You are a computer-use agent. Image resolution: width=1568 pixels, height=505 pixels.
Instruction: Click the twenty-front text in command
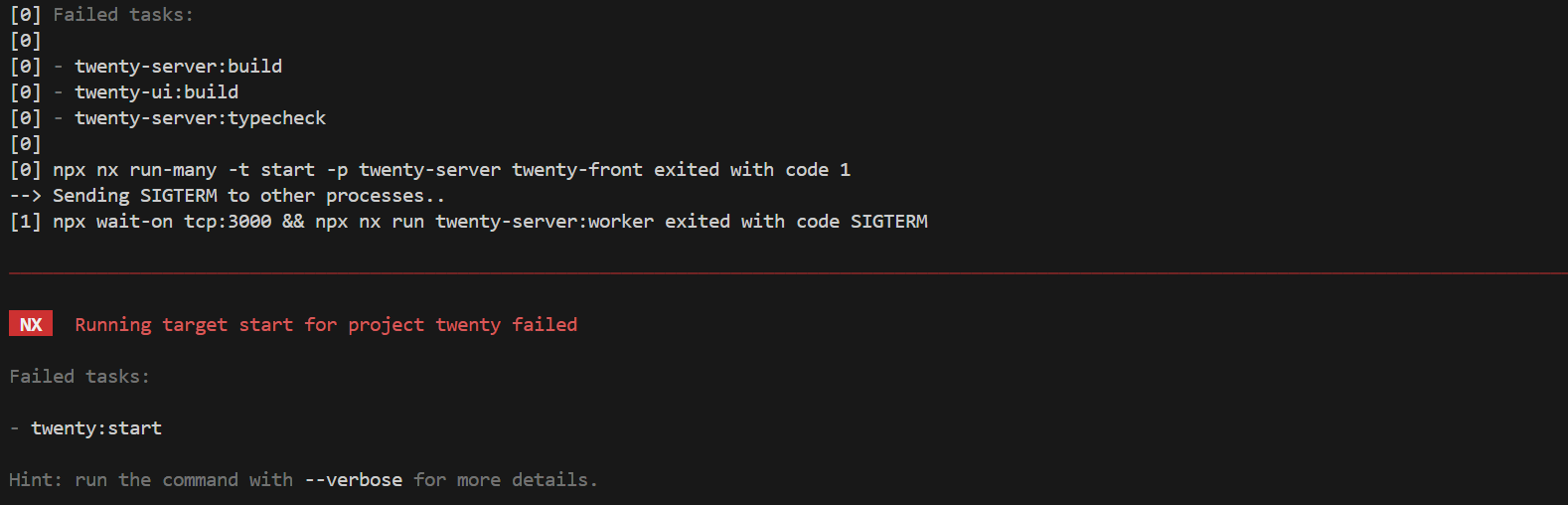(x=577, y=170)
